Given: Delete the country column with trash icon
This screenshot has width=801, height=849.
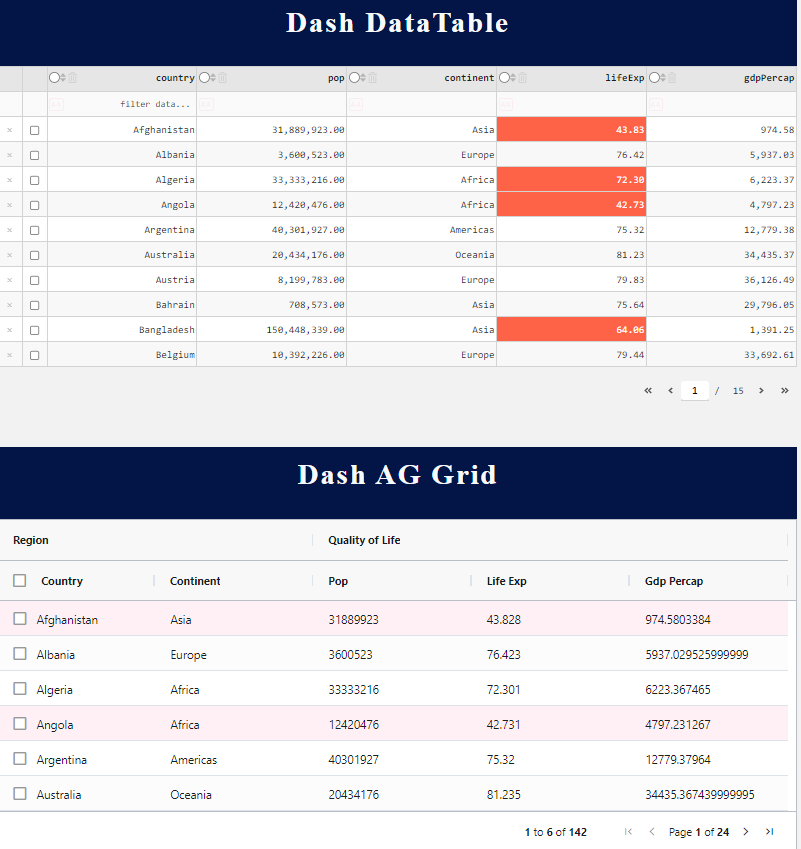Looking at the screenshot, I should [x=72, y=78].
